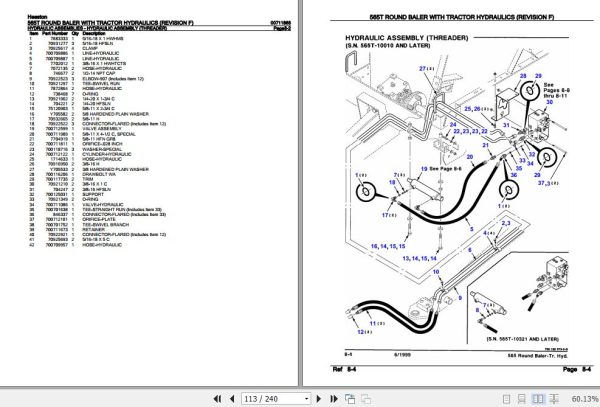
Task: Click callout 6 on hydraulic line
Action: (470, 250)
